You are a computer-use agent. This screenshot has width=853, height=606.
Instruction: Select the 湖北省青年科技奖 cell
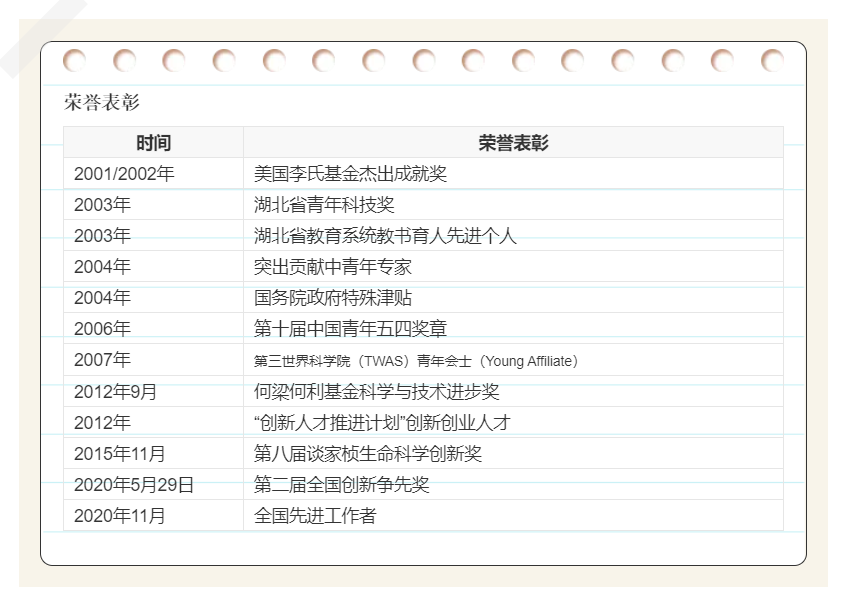coord(324,205)
